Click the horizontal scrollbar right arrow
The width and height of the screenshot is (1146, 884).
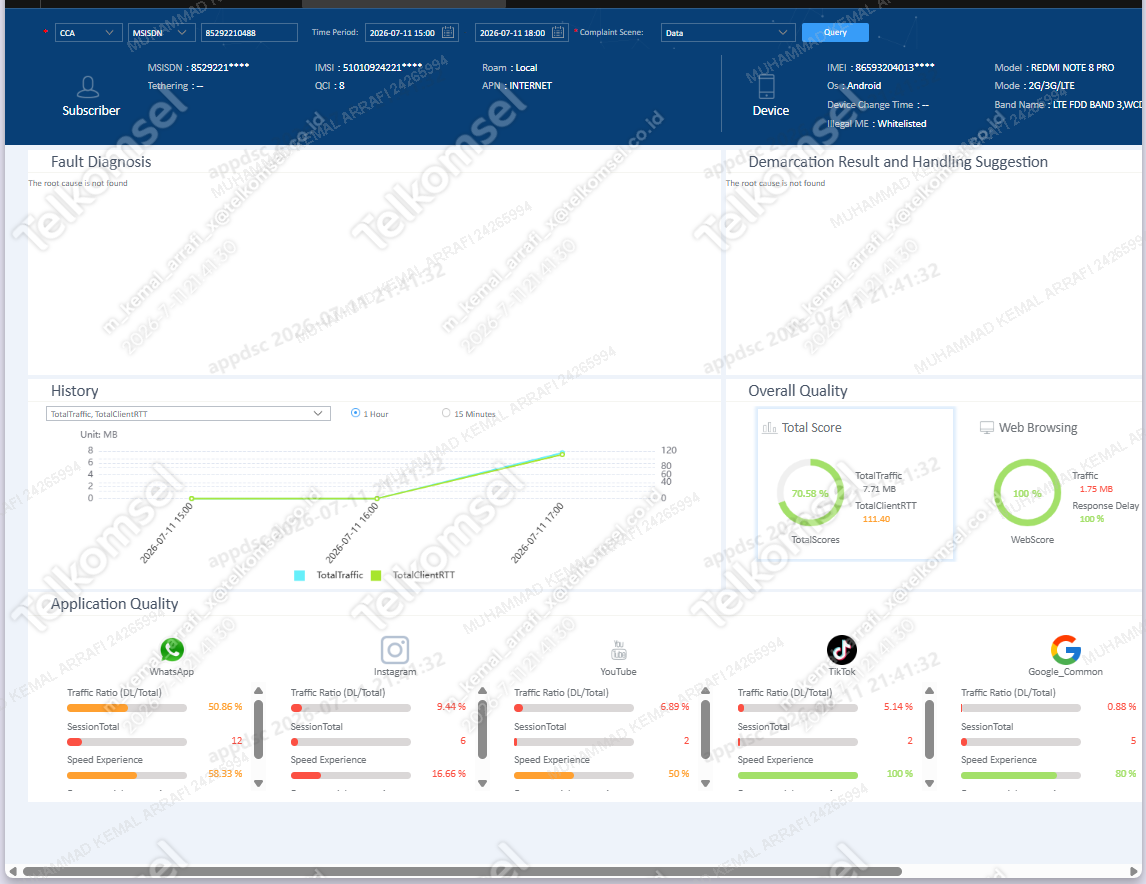1134,871
